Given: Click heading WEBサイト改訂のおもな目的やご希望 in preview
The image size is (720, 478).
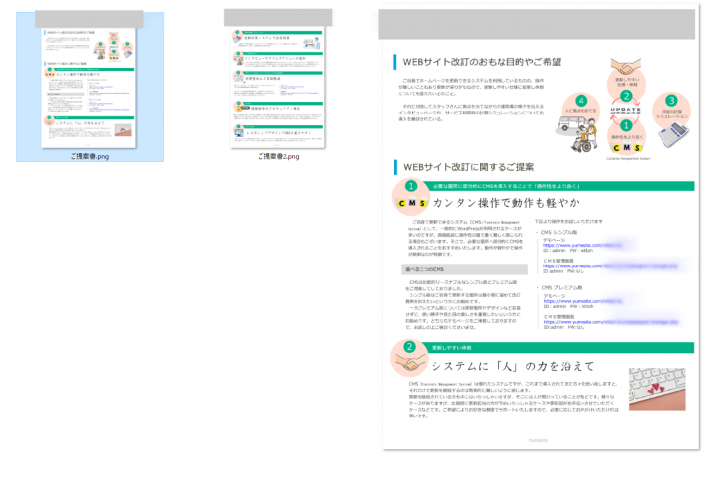Looking at the screenshot, I should pos(482,62).
